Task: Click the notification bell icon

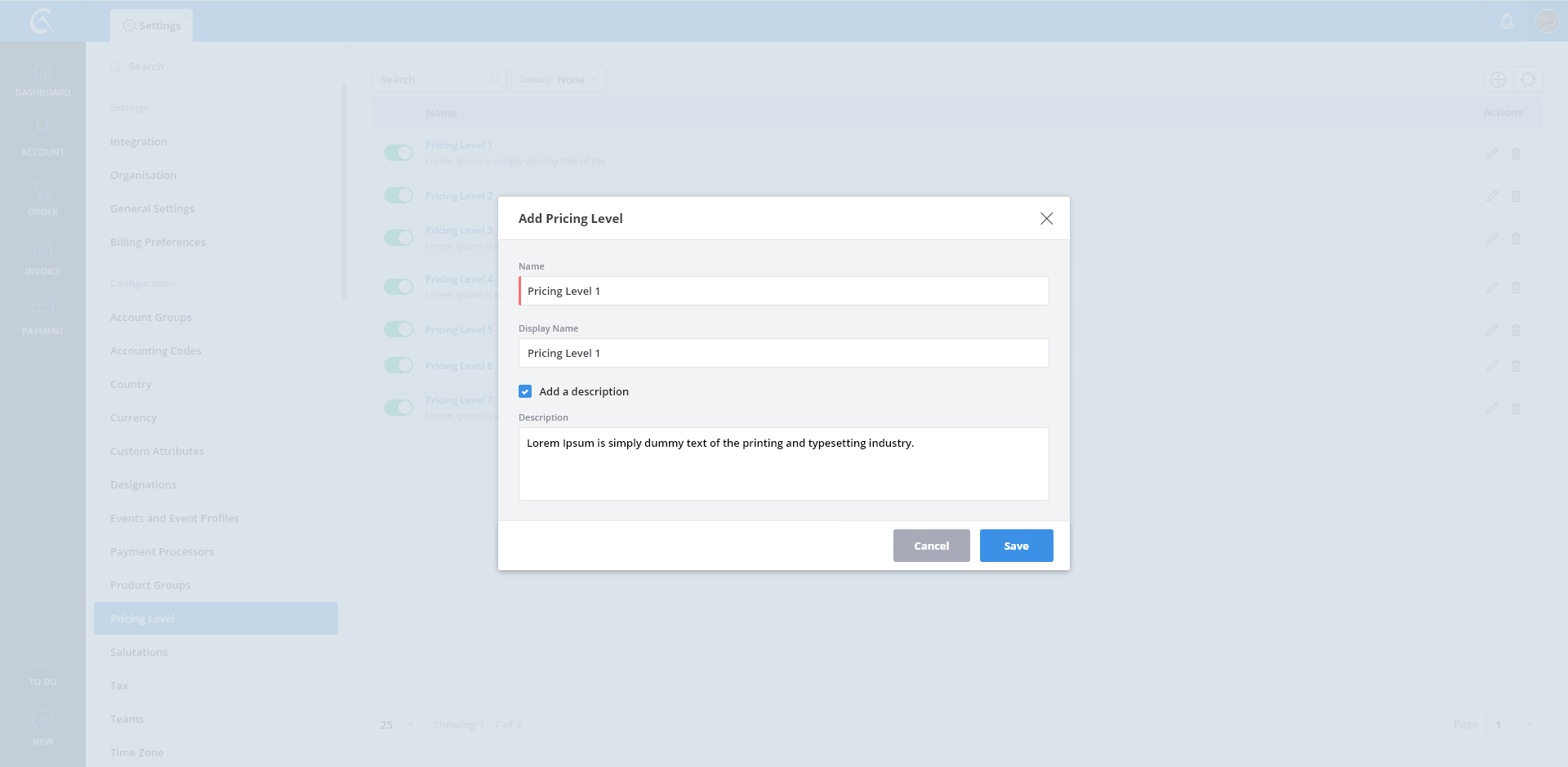Action: (x=1507, y=21)
